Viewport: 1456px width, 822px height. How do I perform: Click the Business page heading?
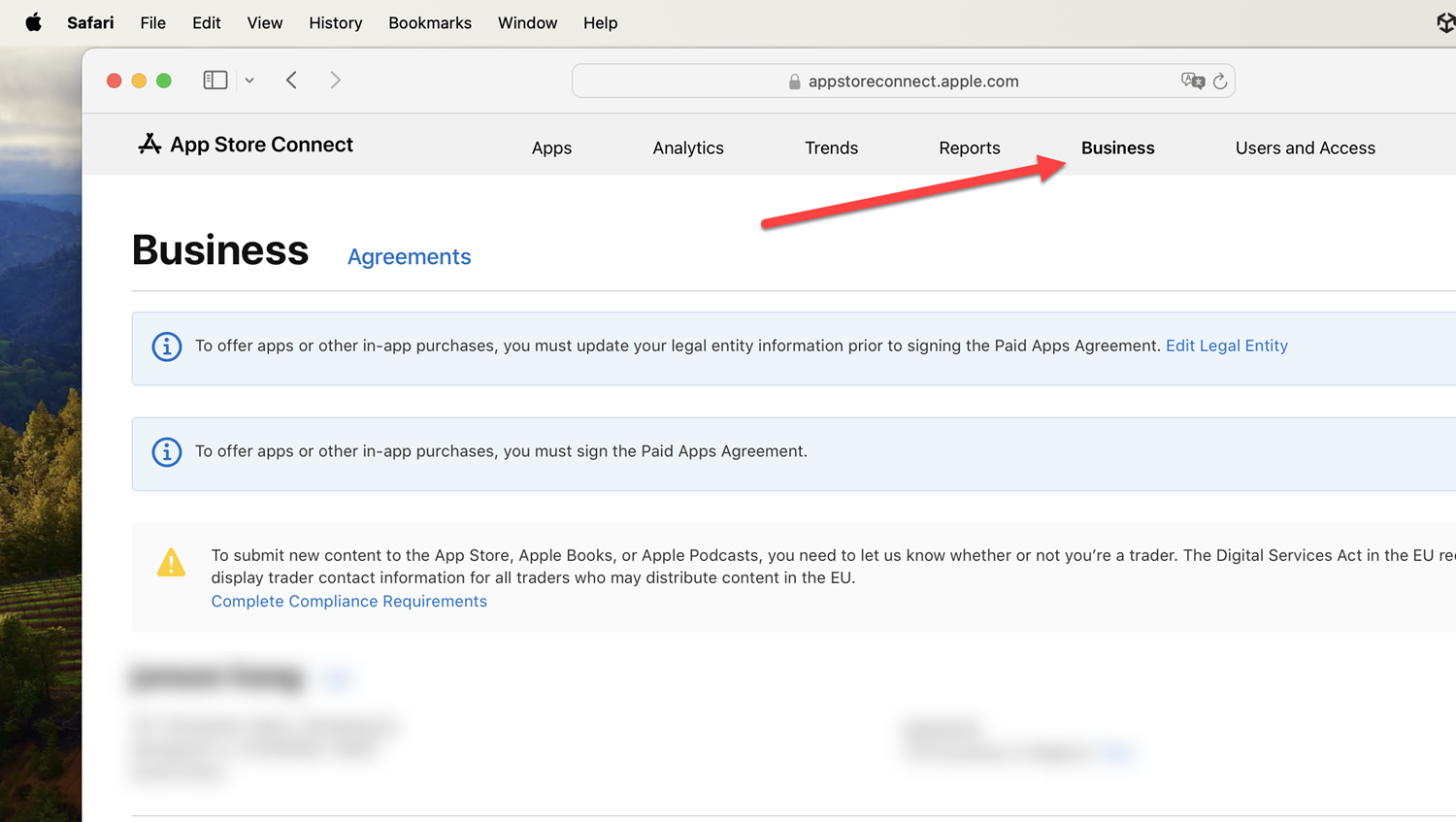click(220, 249)
